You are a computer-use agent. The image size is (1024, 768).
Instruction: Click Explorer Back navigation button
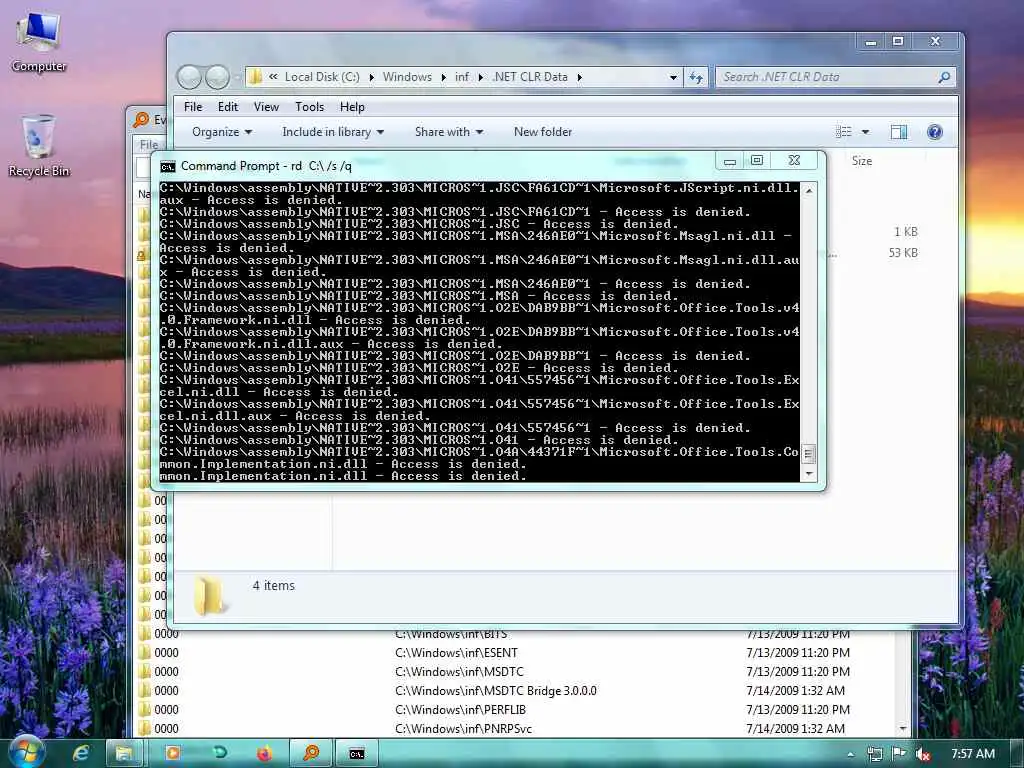coord(189,77)
